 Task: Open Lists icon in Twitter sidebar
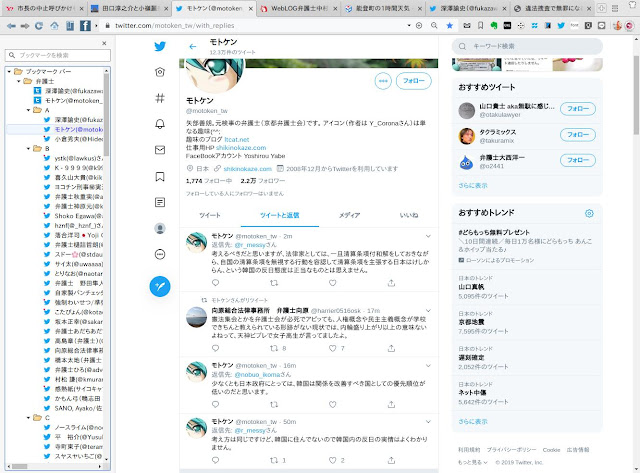point(160,202)
